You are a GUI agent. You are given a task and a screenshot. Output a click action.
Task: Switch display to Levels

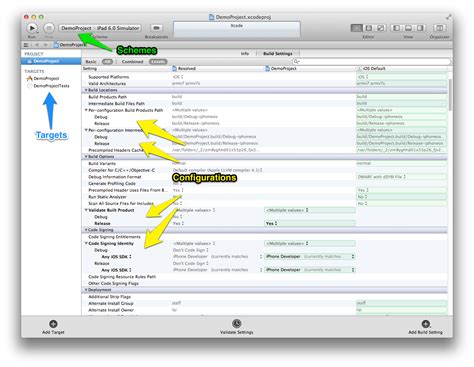[x=158, y=62]
